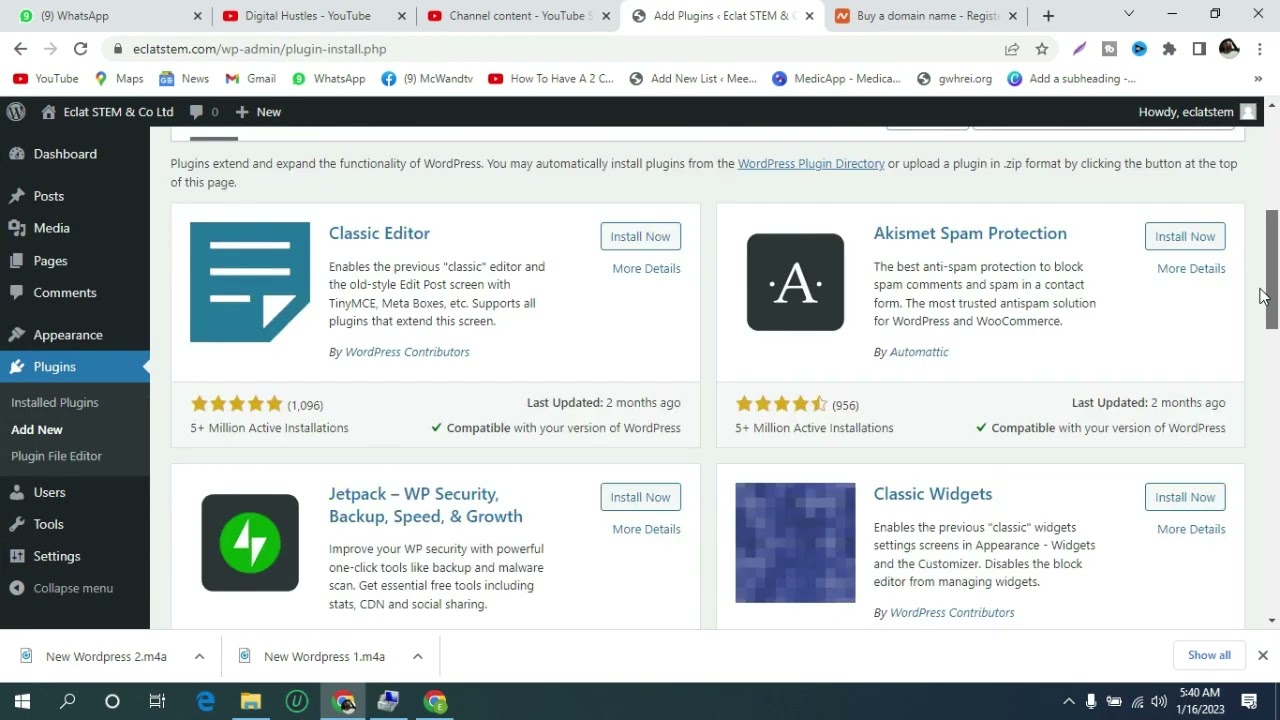Expand hidden bookmarks chevron
The width and height of the screenshot is (1280, 720).
pos(1258,79)
